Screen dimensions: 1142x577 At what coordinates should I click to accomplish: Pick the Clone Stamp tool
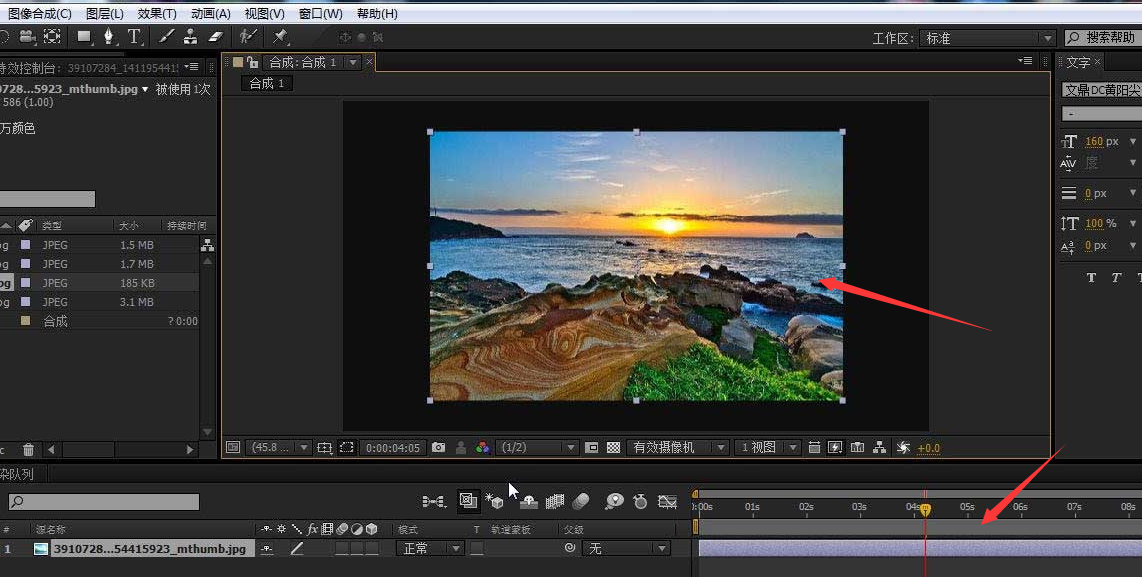point(190,37)
